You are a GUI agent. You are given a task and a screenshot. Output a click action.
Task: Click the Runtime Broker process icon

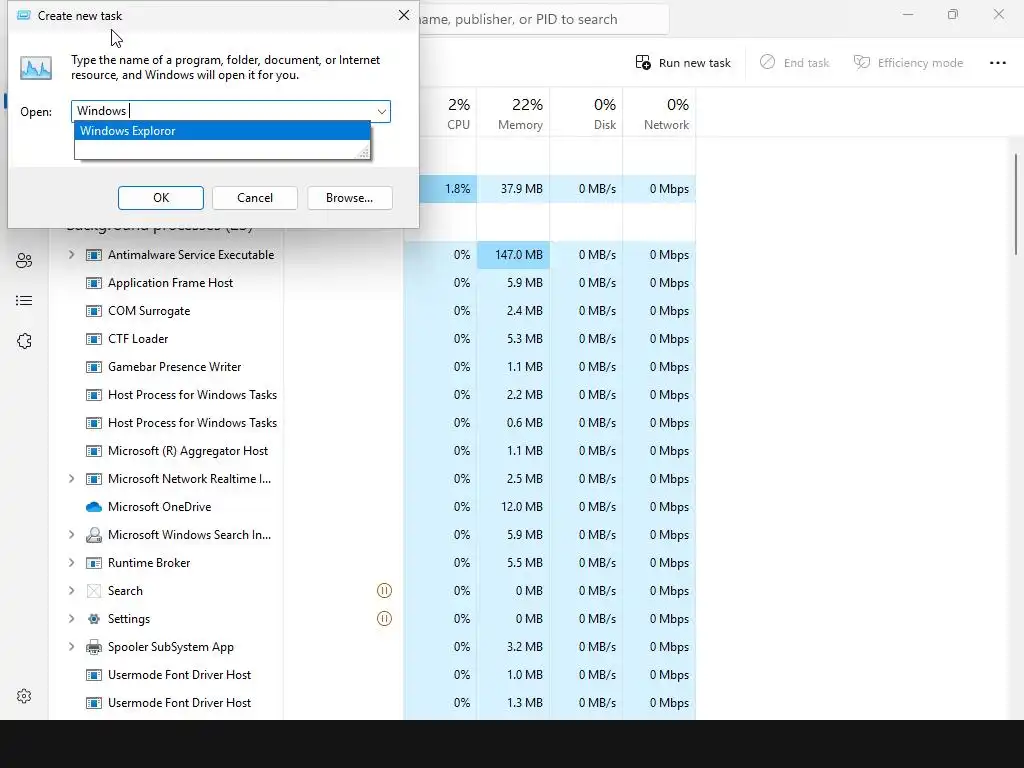point(94,563)
